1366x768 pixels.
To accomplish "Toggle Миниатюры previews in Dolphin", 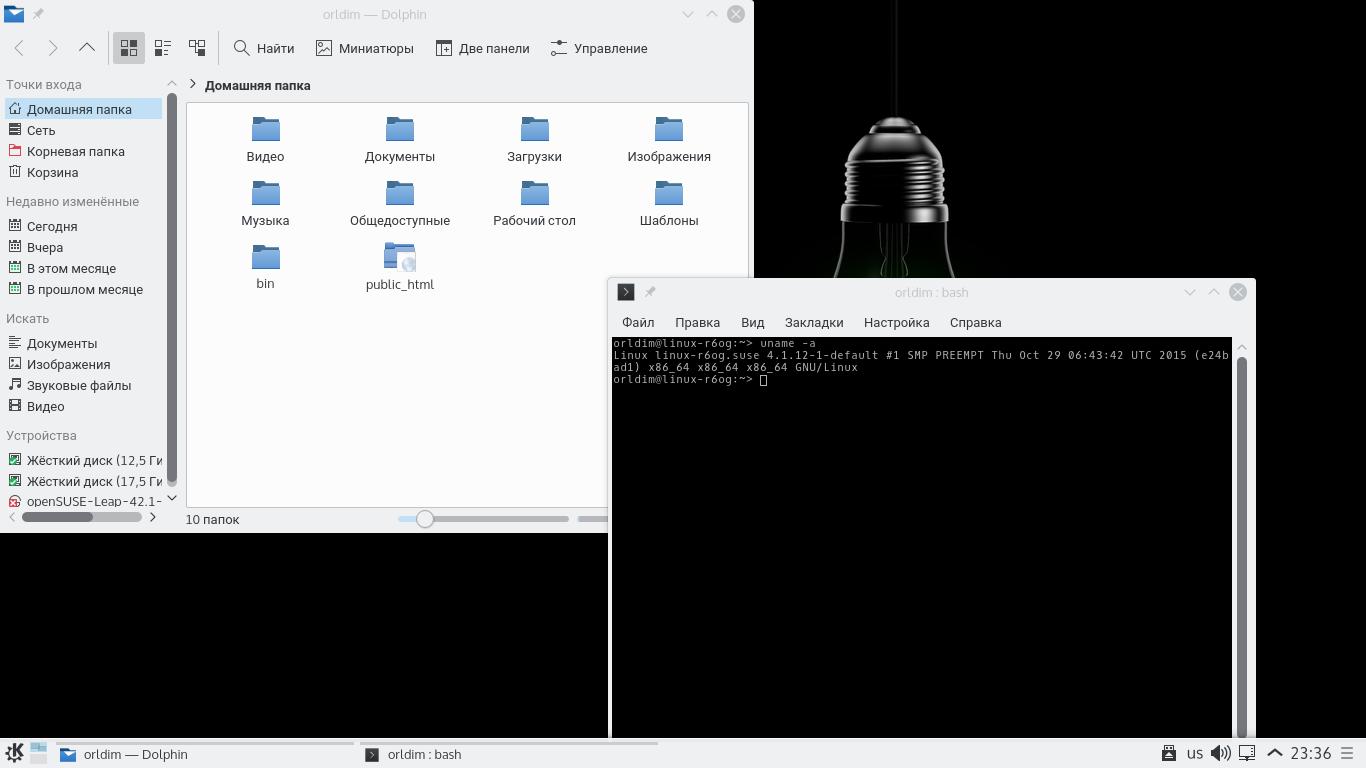I will pos(365,48).
